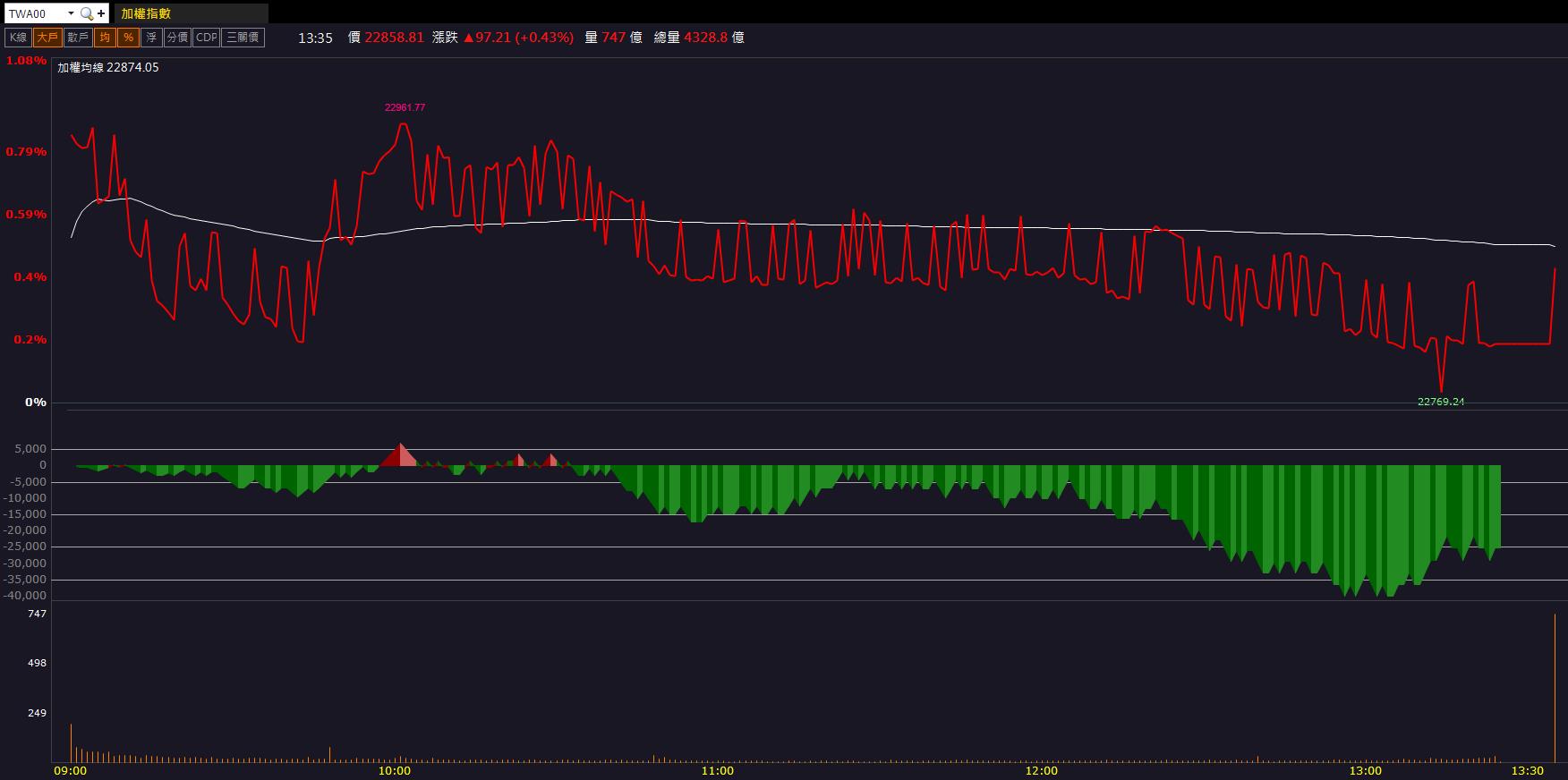Image resolution: width=1568 pixels, height=780 pixels.
Task: Click the magnifier search icon
Action: pyautogui.click(x=86, y=13)
